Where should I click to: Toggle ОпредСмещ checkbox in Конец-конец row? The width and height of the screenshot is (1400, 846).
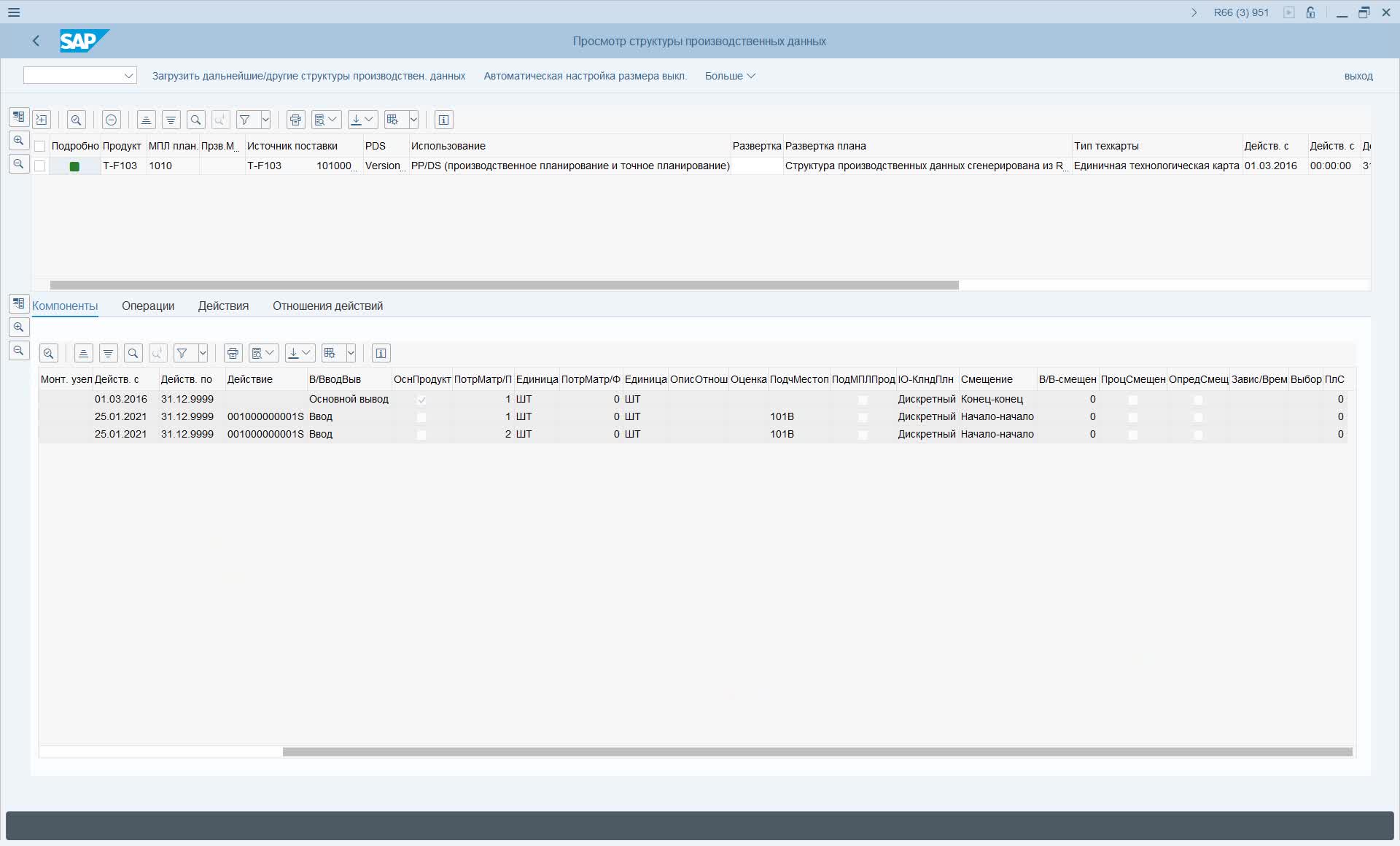click(1199, 400)
